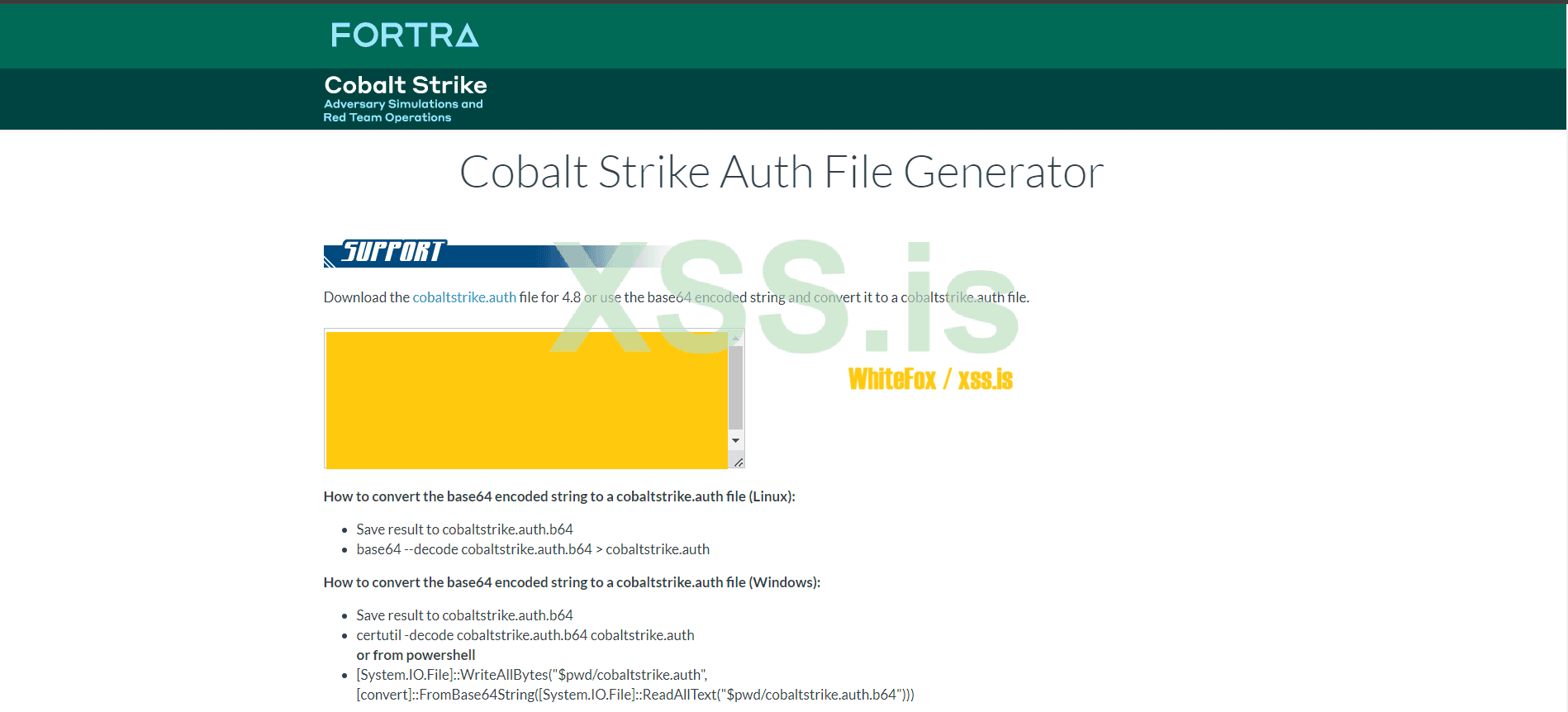Select the Linux conversion instructions heading
Viewport: 1568px width, 712px height.
click(x=559, y=496)
